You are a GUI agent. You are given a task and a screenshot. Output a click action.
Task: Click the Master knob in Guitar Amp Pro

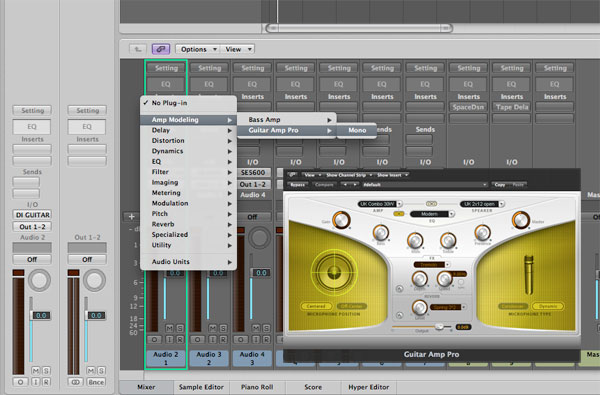pos(520,220)
